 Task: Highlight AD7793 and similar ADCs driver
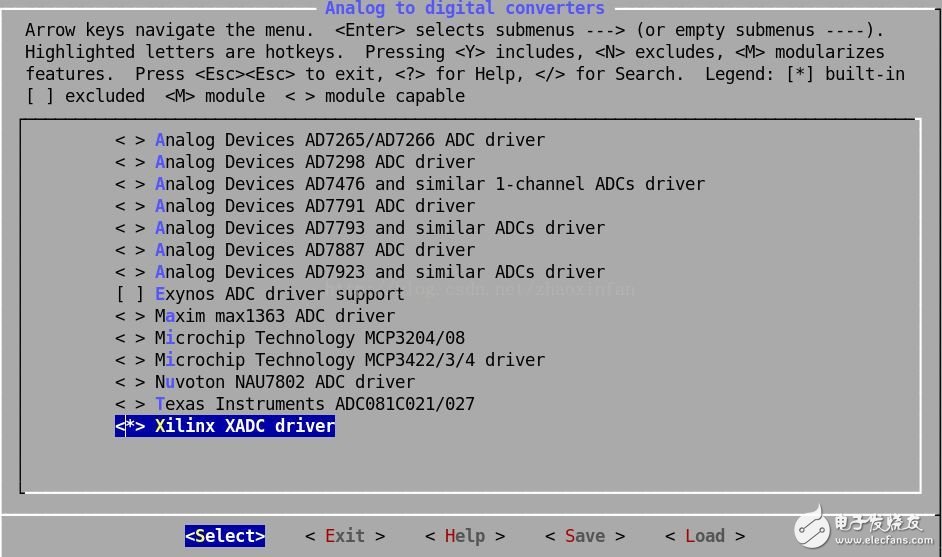coord(379,228)
